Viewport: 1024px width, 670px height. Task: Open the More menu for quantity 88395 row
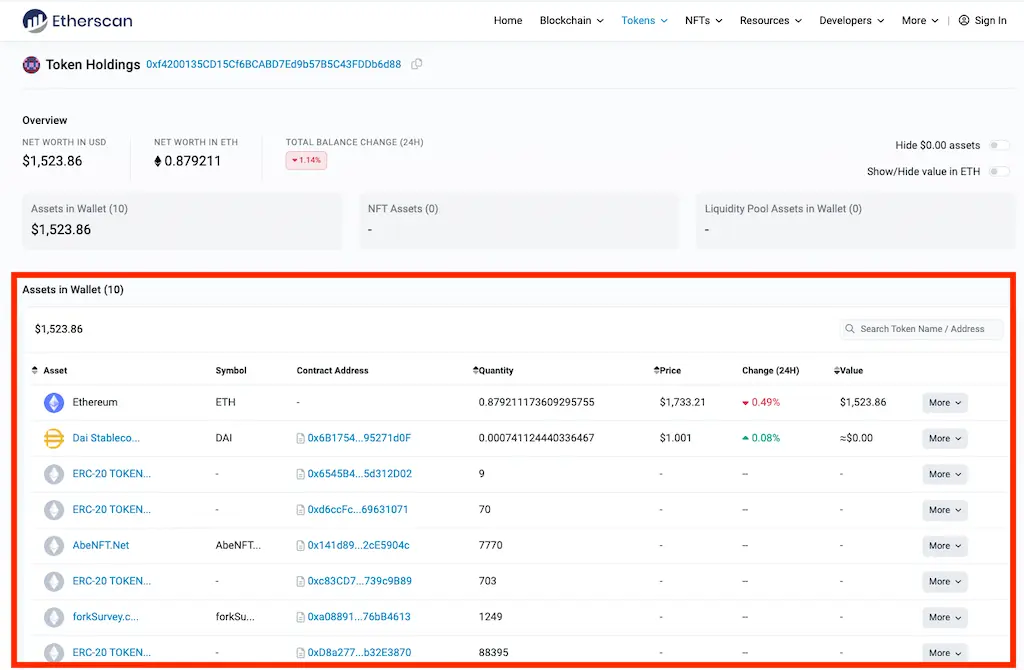click(x=945, y=652)
